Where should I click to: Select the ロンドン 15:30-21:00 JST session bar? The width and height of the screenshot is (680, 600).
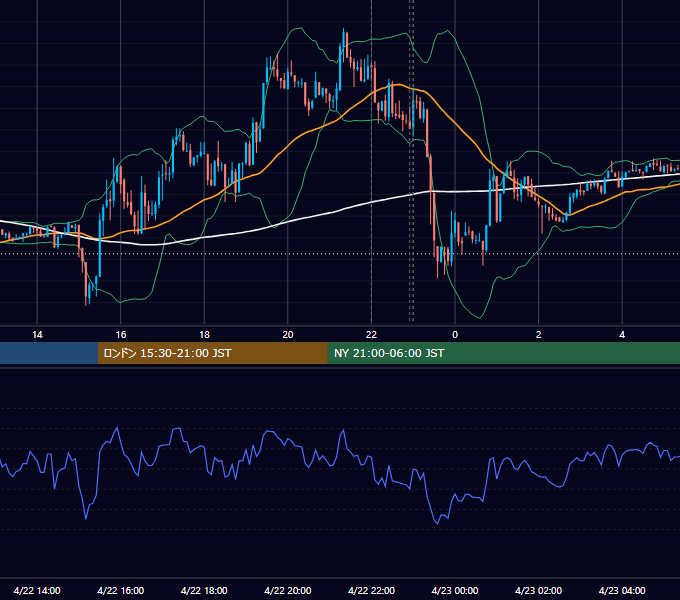click(x=212, y=353)
